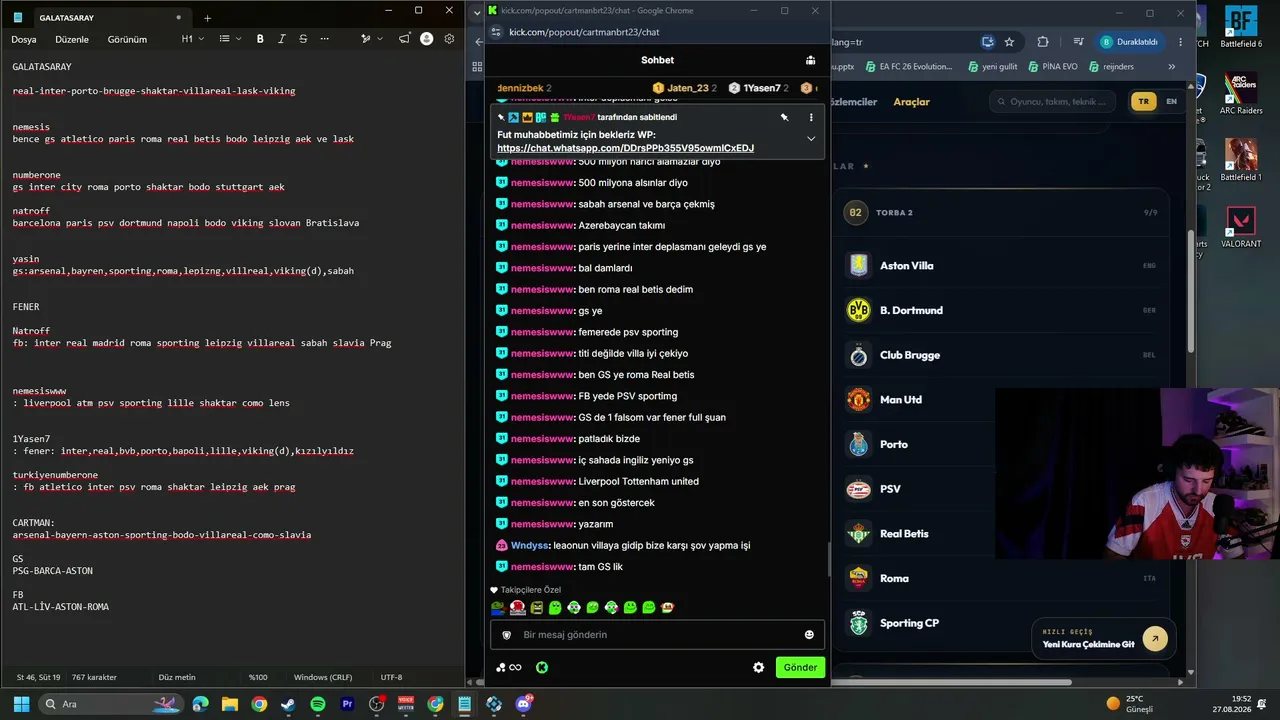The image size is (1280, 720).
Task: Open ARC Raiders desktop shortcut
Action: (x=1241, y=94)
